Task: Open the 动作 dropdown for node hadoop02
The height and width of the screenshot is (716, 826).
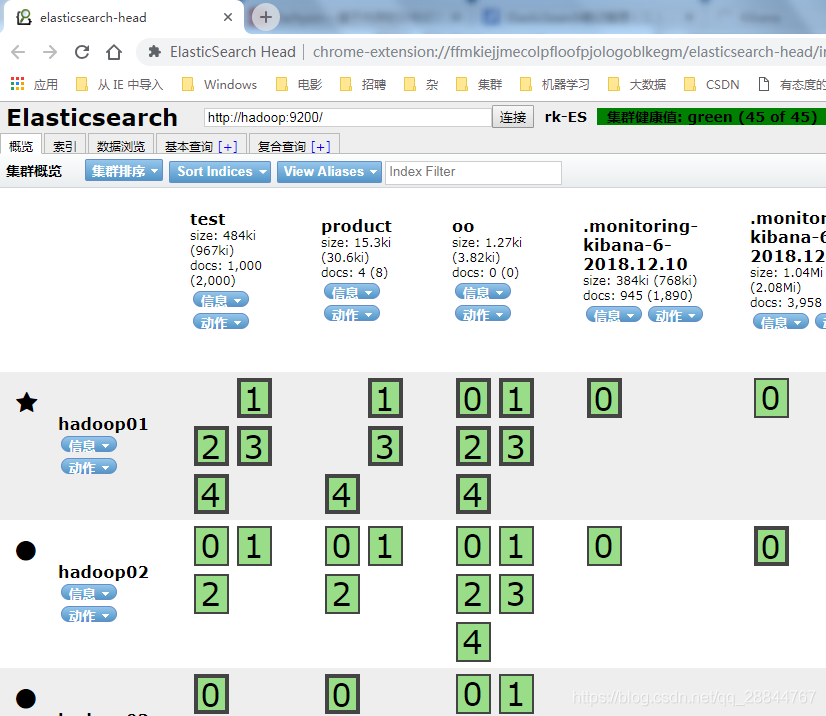Action: pyautogui.click(x=89, y=615)
